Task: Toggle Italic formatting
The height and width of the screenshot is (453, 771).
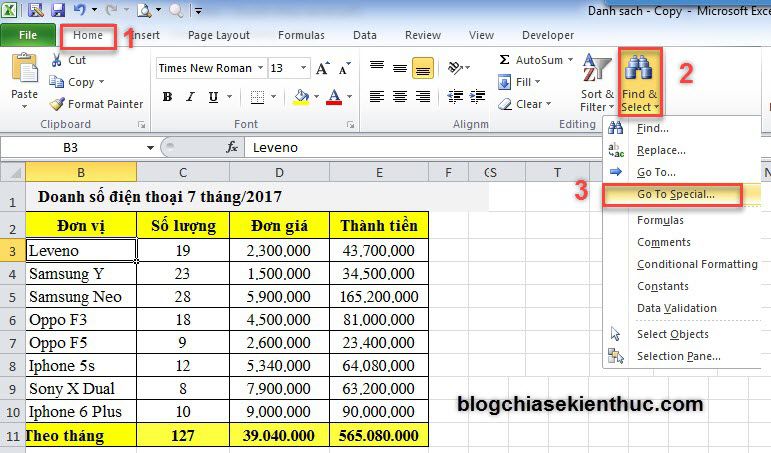Action: coord(190,96)
